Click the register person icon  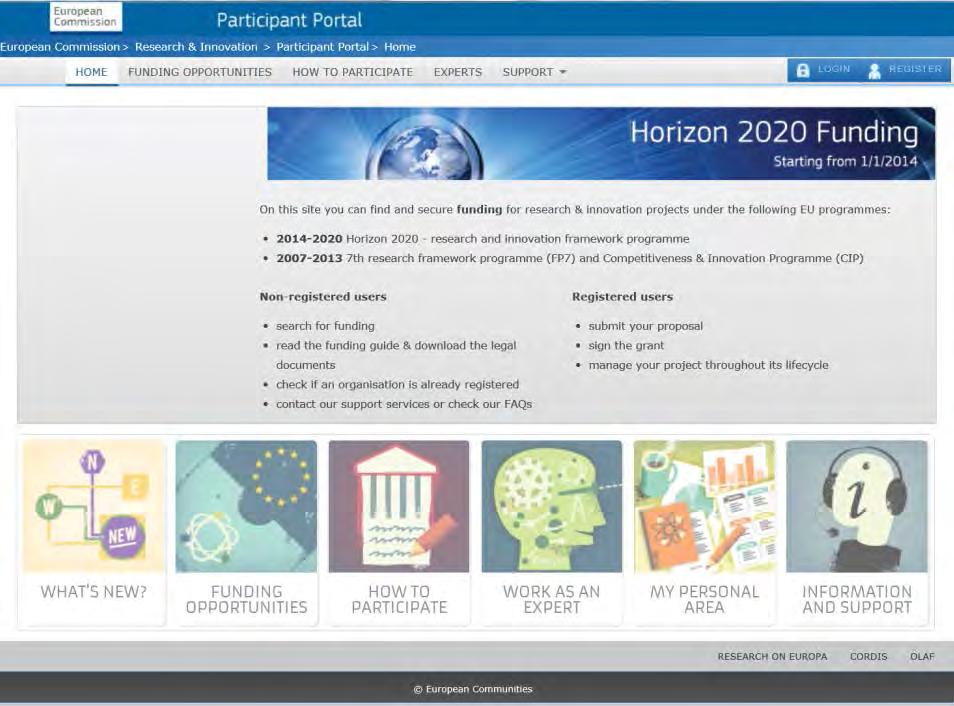[874, 71]
